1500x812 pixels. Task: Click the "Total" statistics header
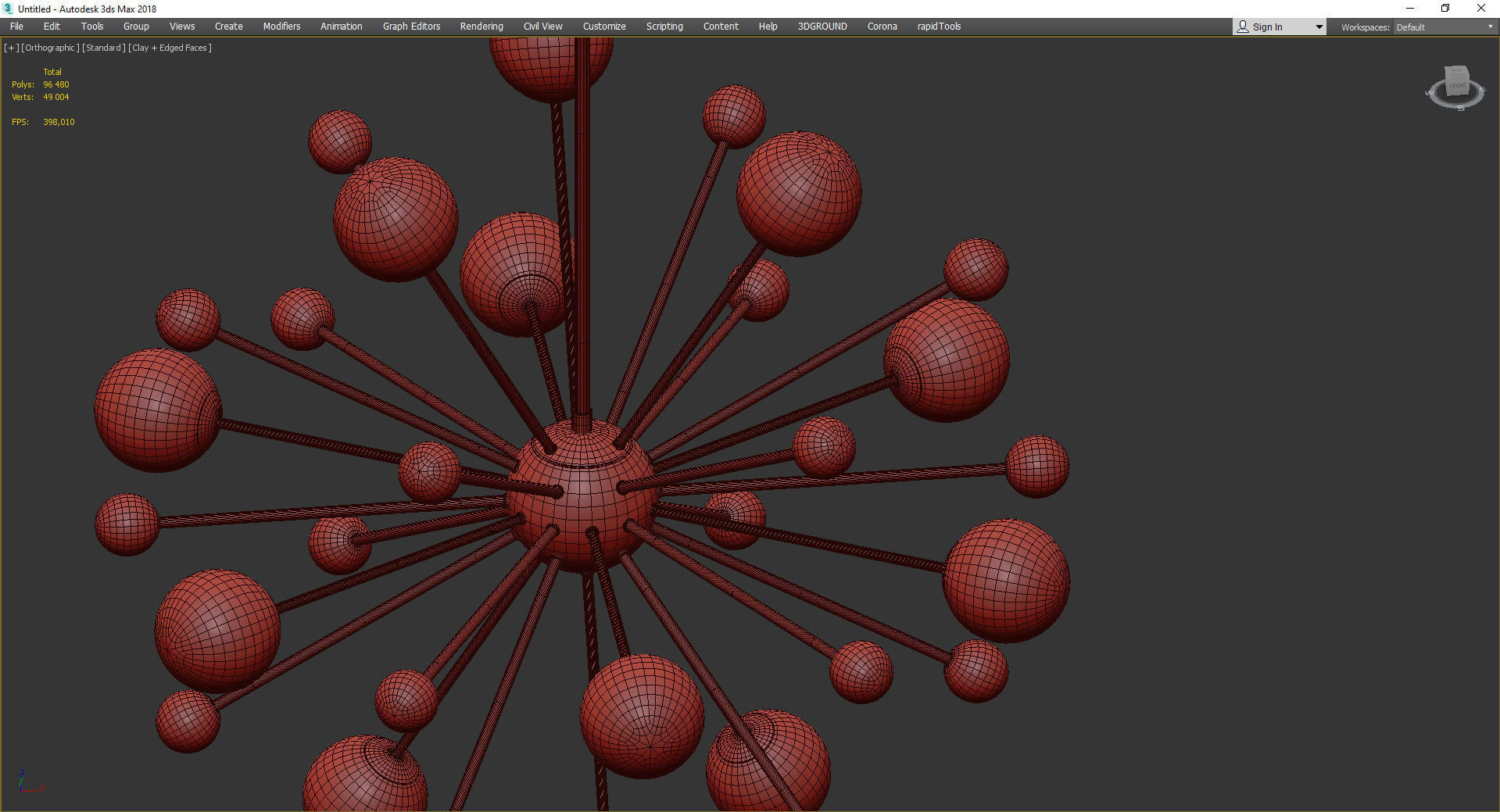coord(52,72)
